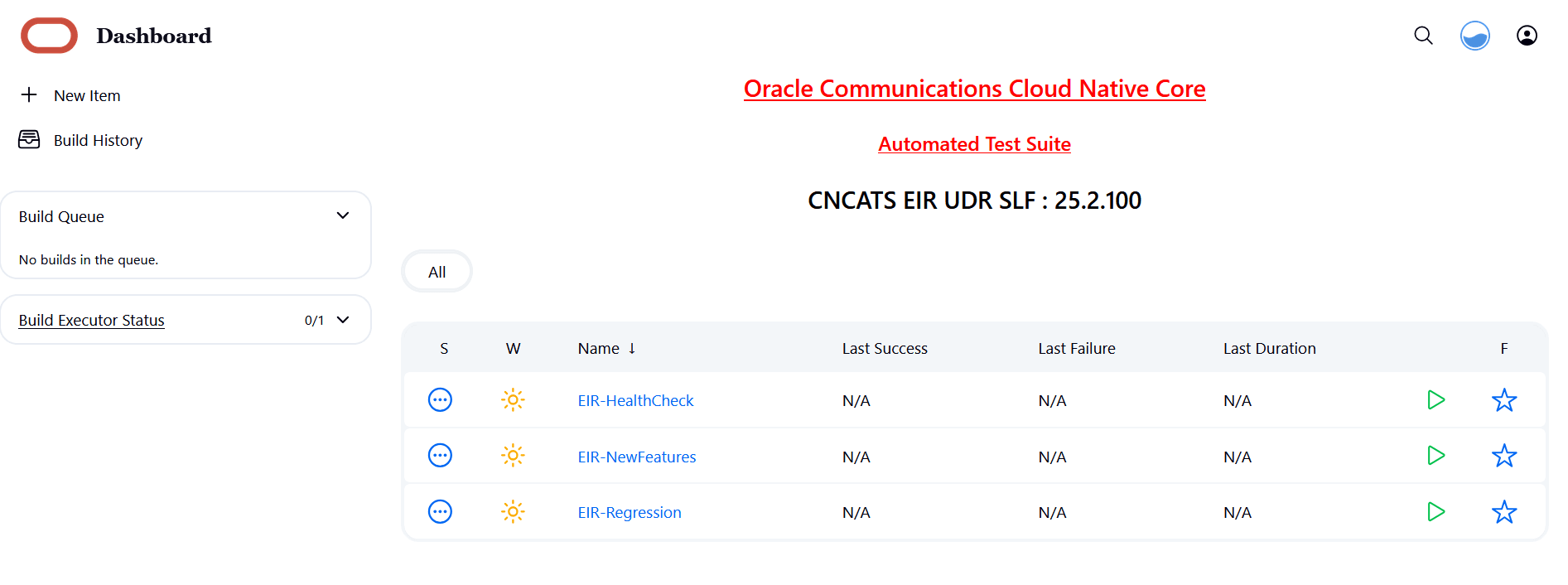The width and height of the screenshot is (1568, 585).
Task: Click weather sun icon for EIR-HealthCheck
Action: (x=513, y=400)
